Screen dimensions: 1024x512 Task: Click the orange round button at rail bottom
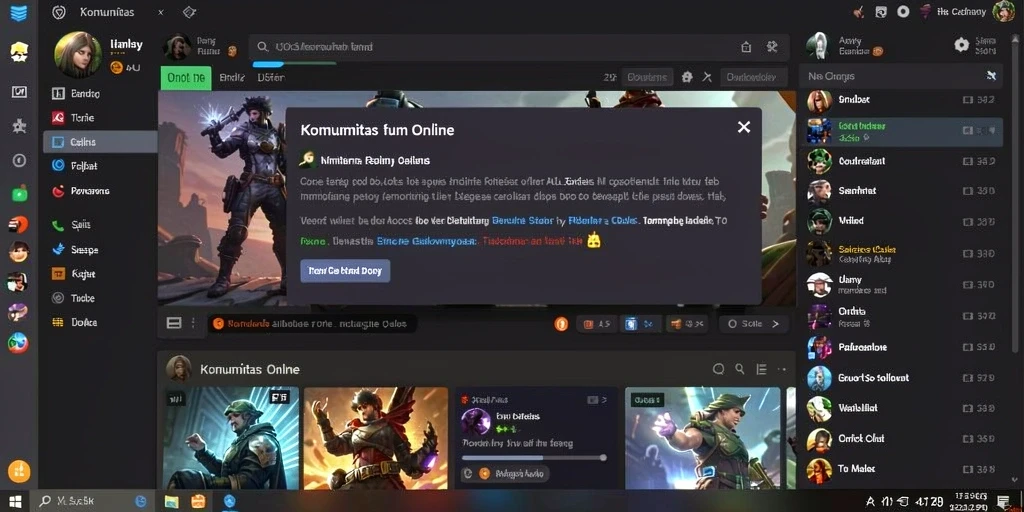[19, 470]
